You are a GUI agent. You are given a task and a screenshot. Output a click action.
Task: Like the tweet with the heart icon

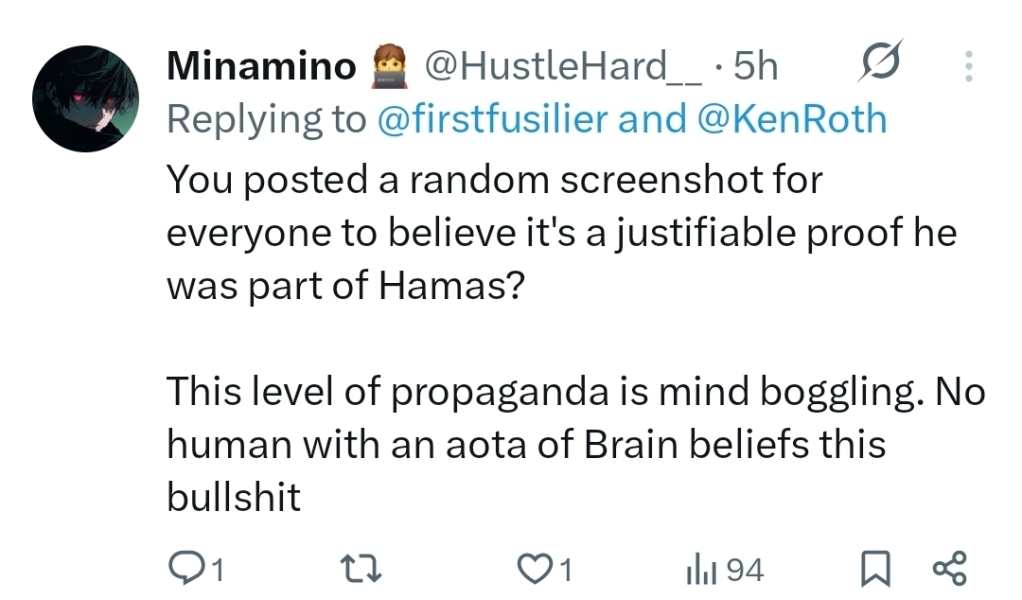[x=536, y=570]
